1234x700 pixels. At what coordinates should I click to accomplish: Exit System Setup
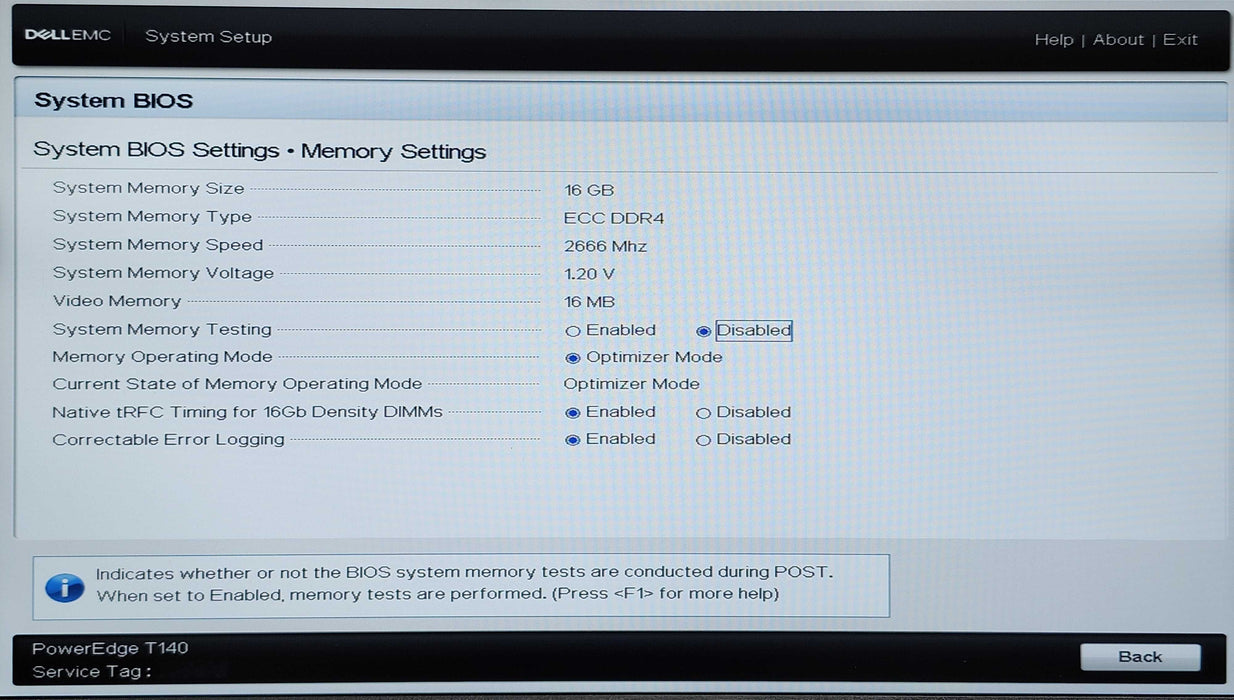(1180, 40)
